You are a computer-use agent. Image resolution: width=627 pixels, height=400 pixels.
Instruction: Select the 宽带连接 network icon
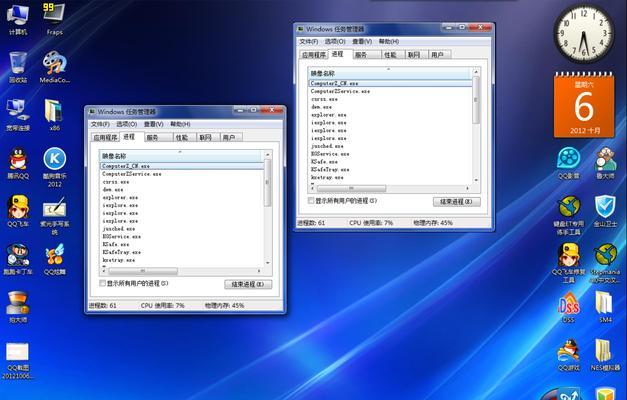(18, 115)
